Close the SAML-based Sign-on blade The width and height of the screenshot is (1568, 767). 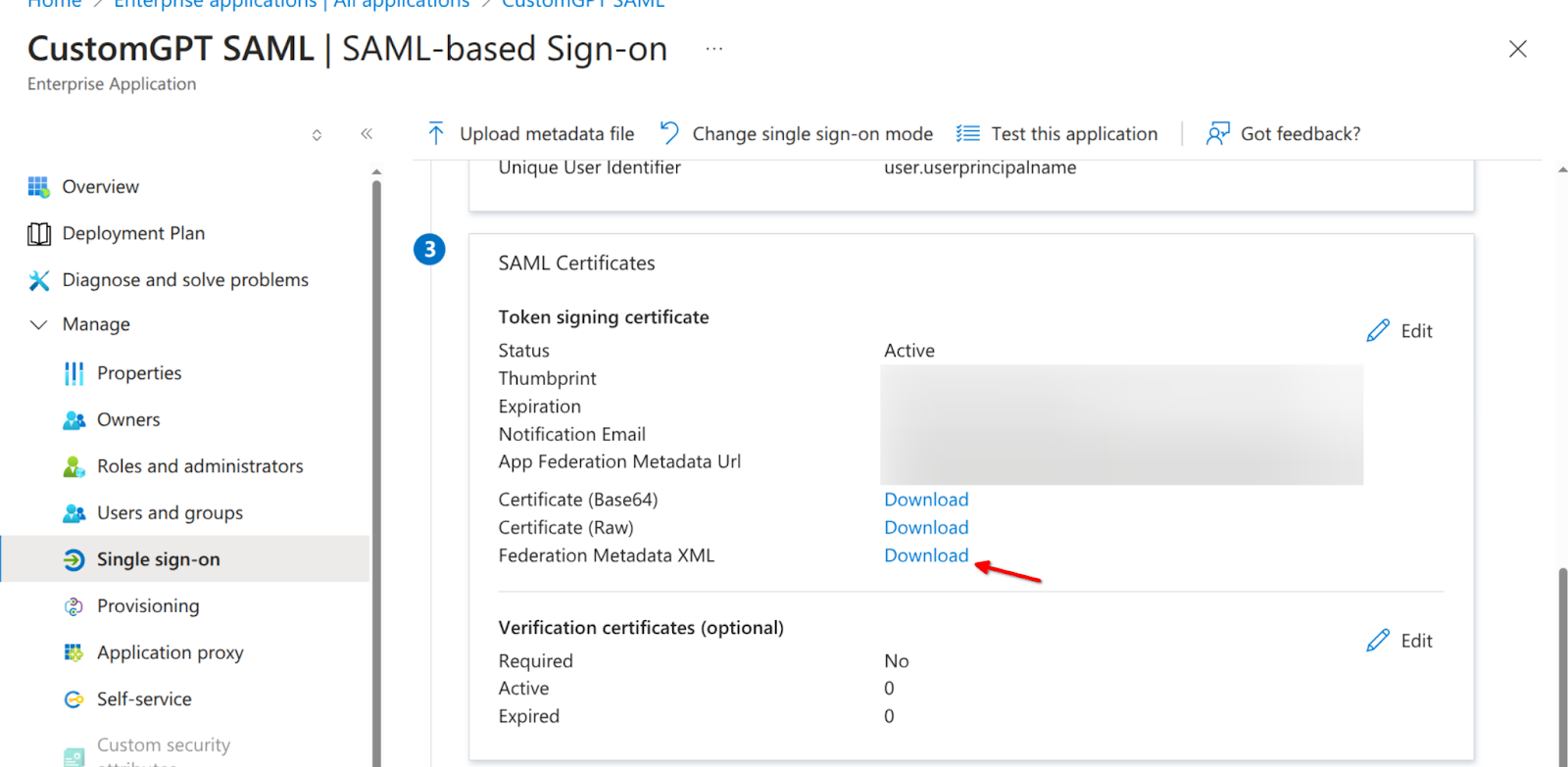tap(1518, 49)
